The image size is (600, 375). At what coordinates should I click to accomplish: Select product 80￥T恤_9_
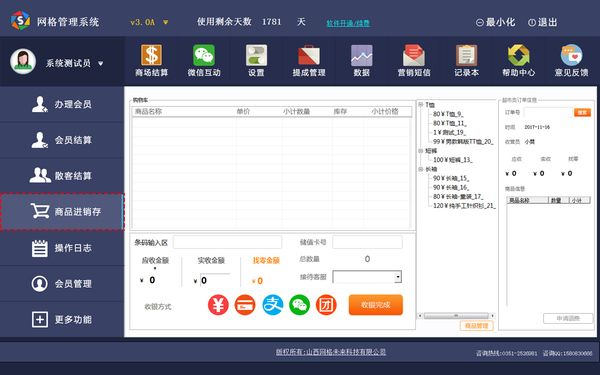(x=448, y=114)
